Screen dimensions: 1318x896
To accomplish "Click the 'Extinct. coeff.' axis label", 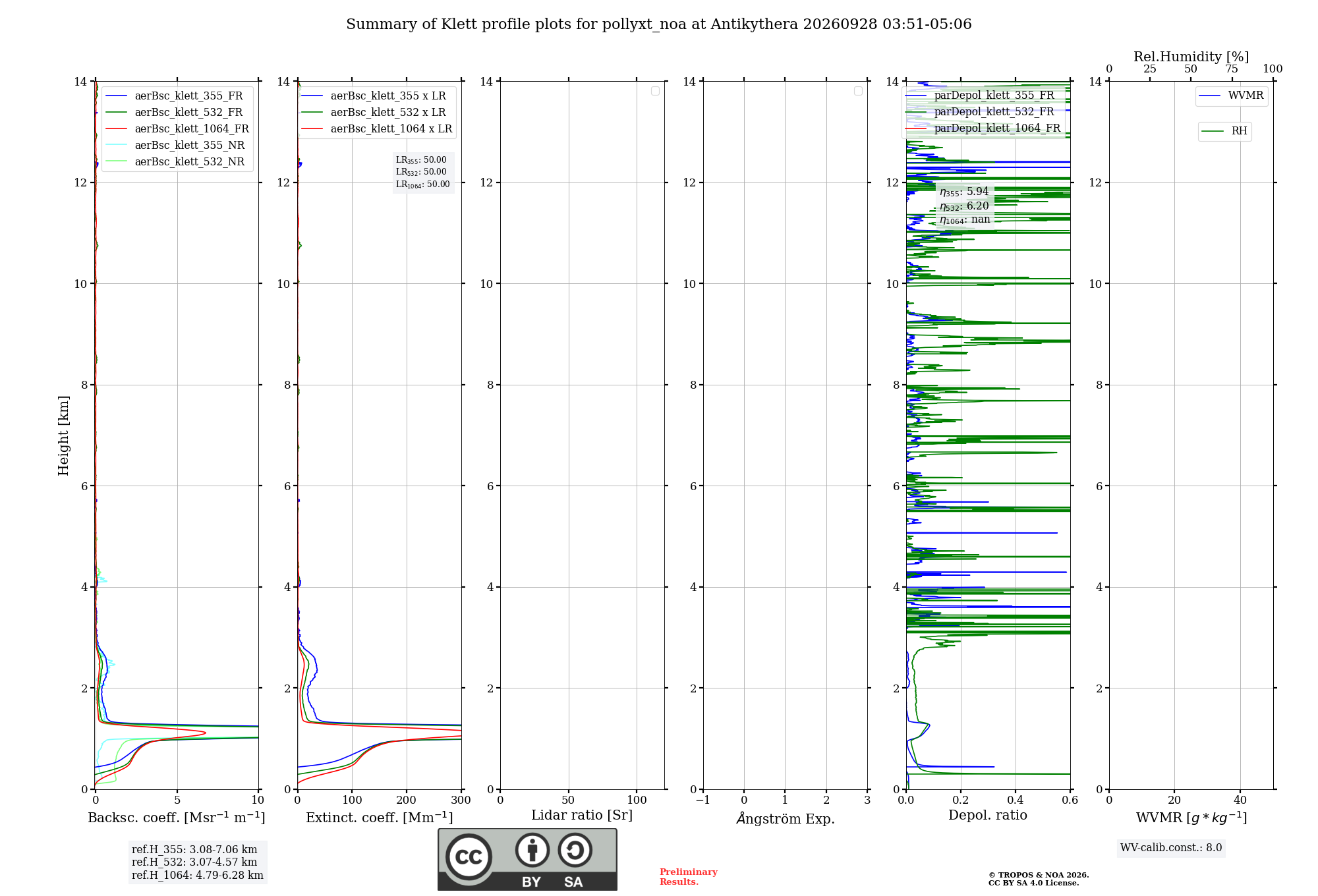I will [380, 818].
